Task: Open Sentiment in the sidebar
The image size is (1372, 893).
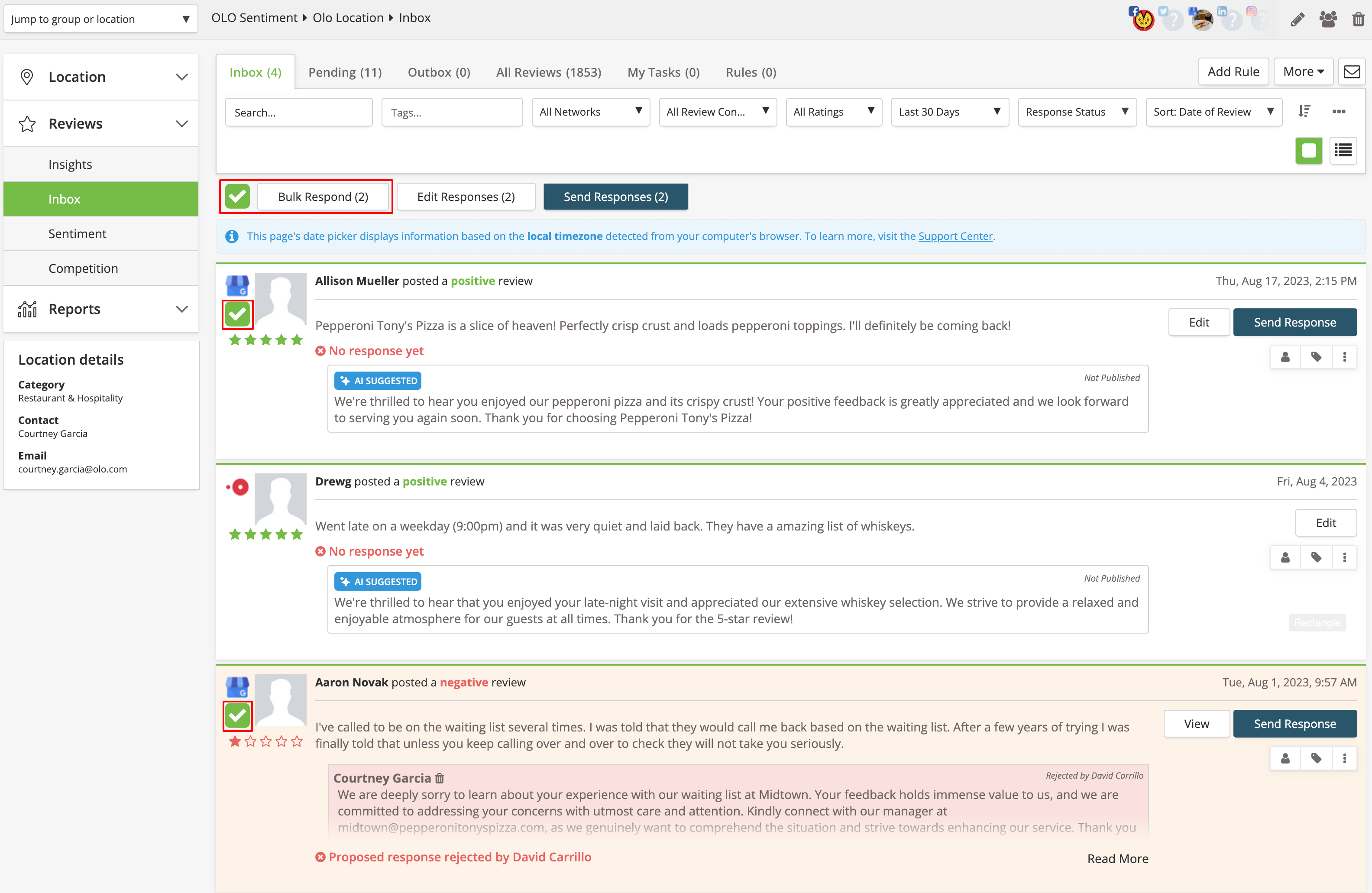Action: coord(101,233)
